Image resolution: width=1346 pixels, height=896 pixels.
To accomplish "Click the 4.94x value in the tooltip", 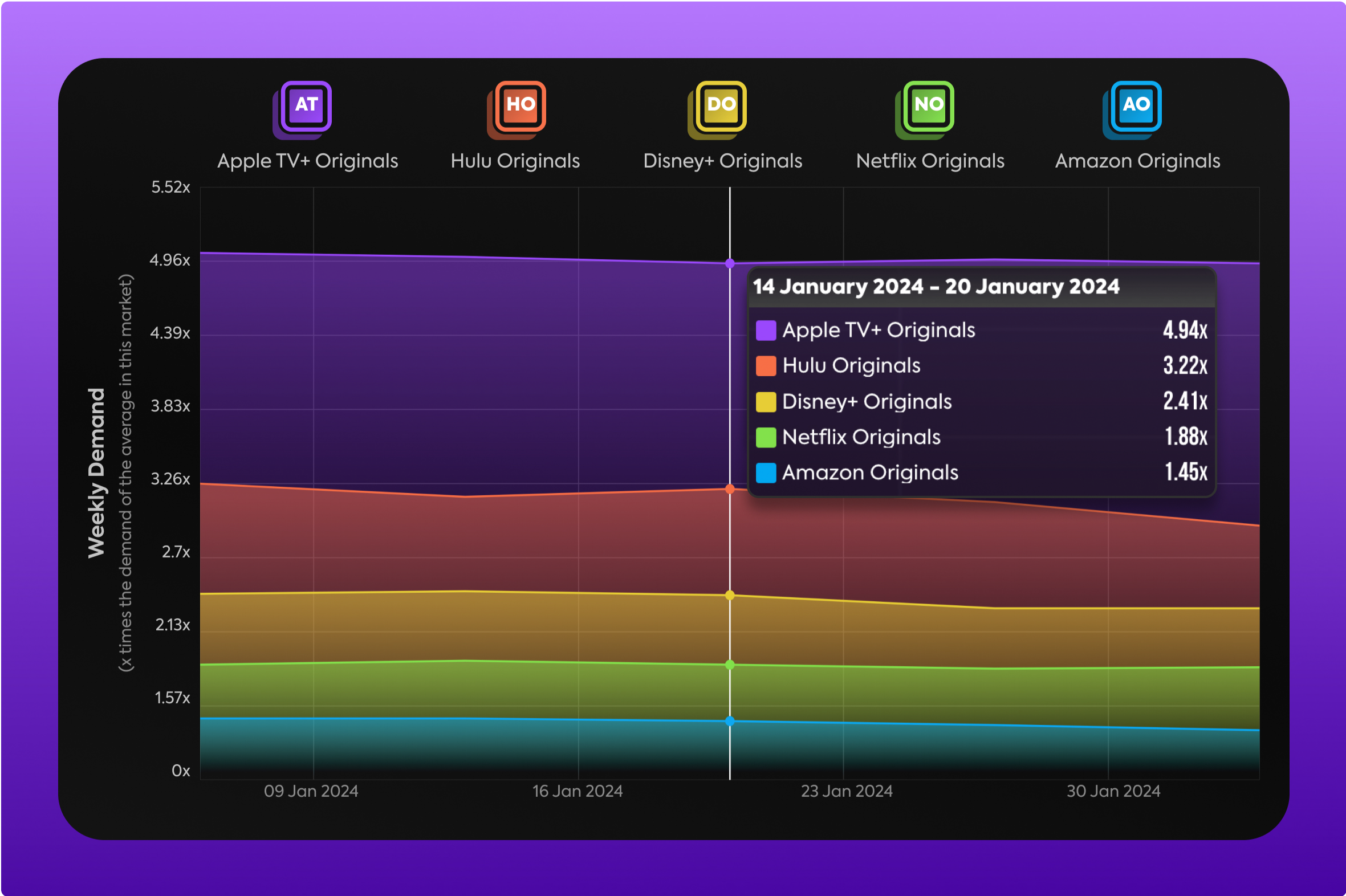I will 1185,330.
